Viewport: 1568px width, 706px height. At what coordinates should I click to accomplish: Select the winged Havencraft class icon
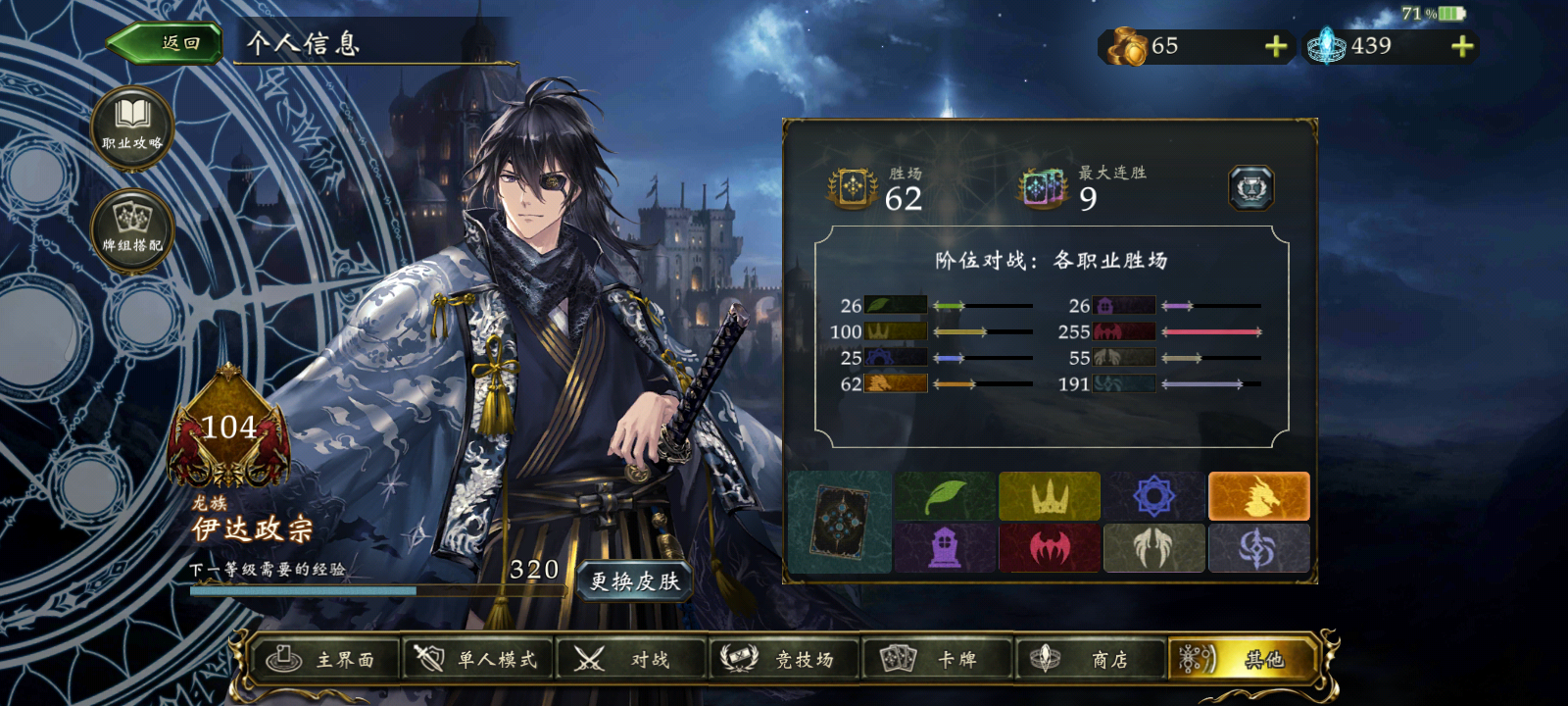[1154, 547]
